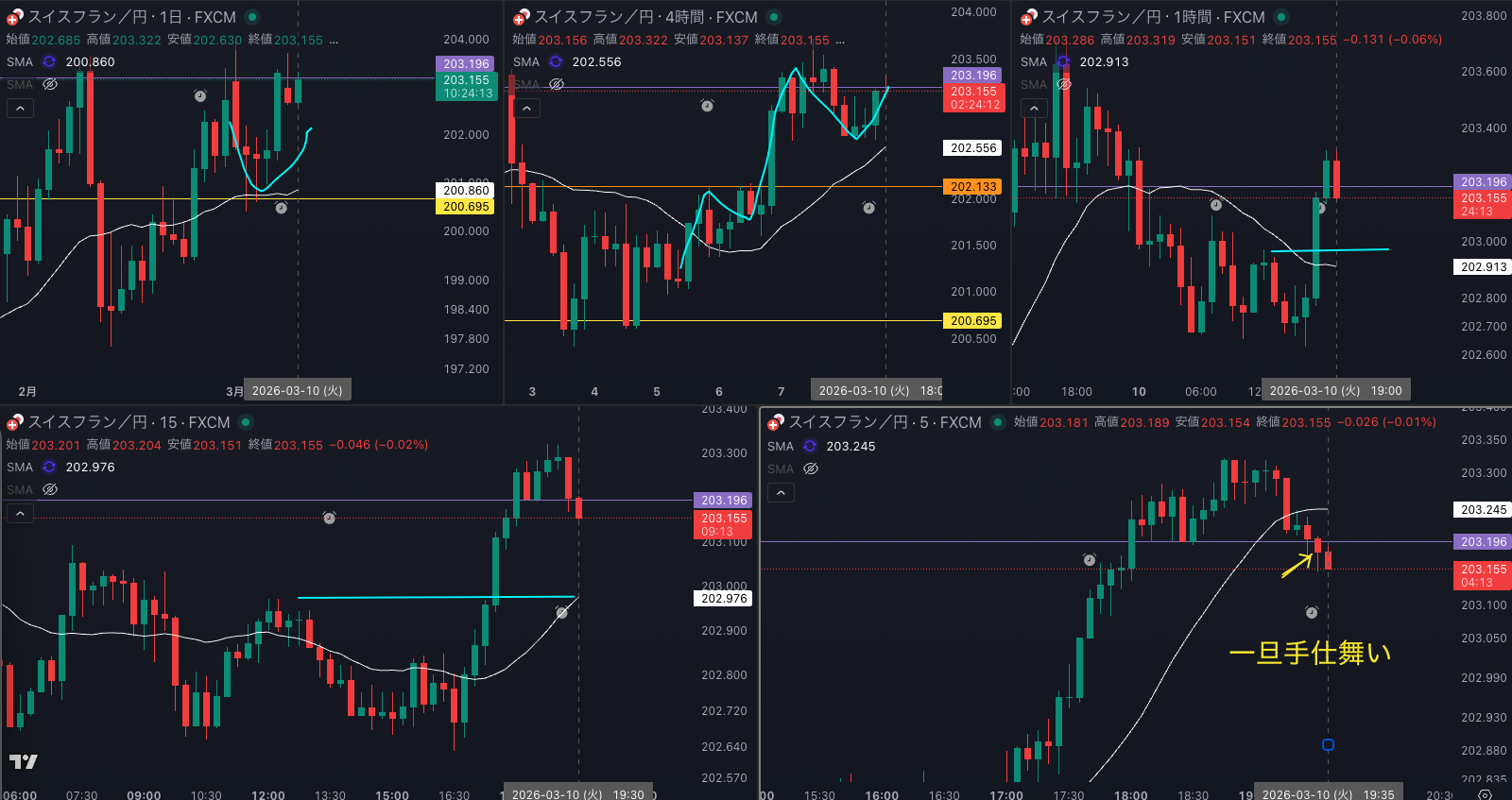Unhide the second SMA on the 5-minute chart
The image size is (1512, 800).
[x=811, y=468]
